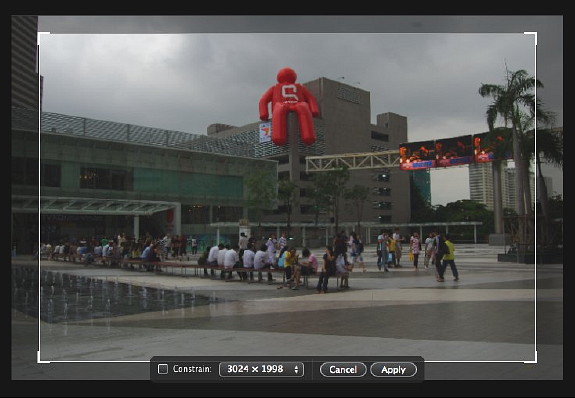Click the up/down arrows on size popup
The height and width of the screenshot is (398, 575).
pos(296,369)
